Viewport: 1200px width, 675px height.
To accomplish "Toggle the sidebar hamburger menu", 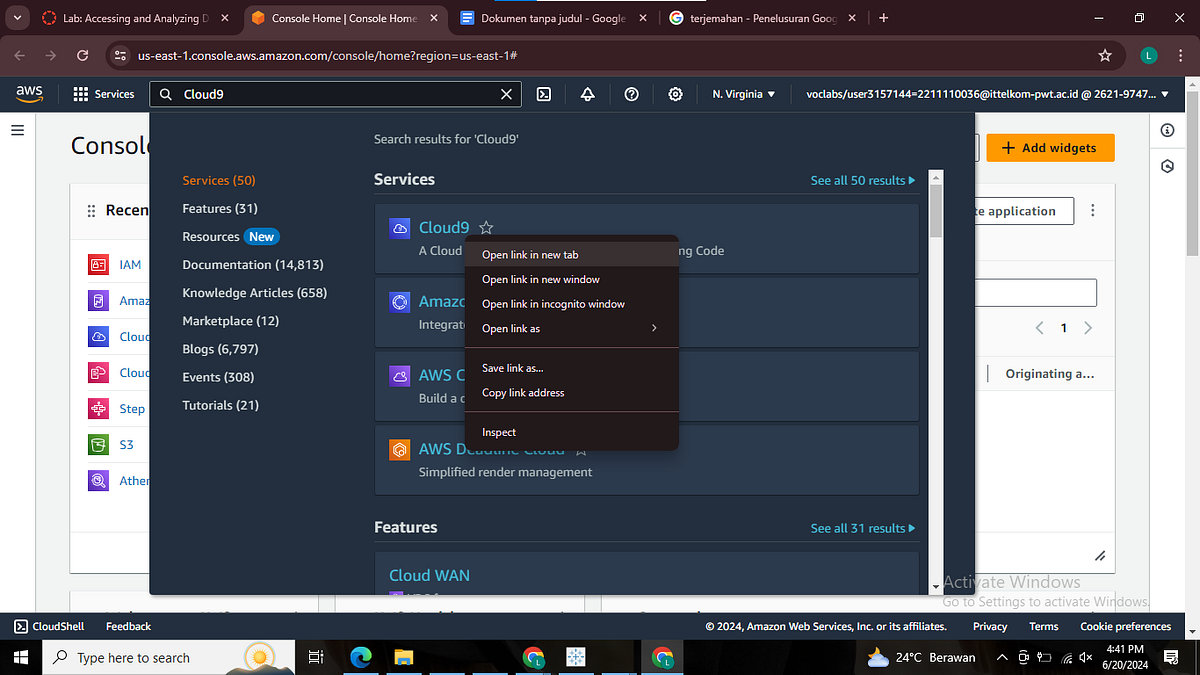I will 17,129.
